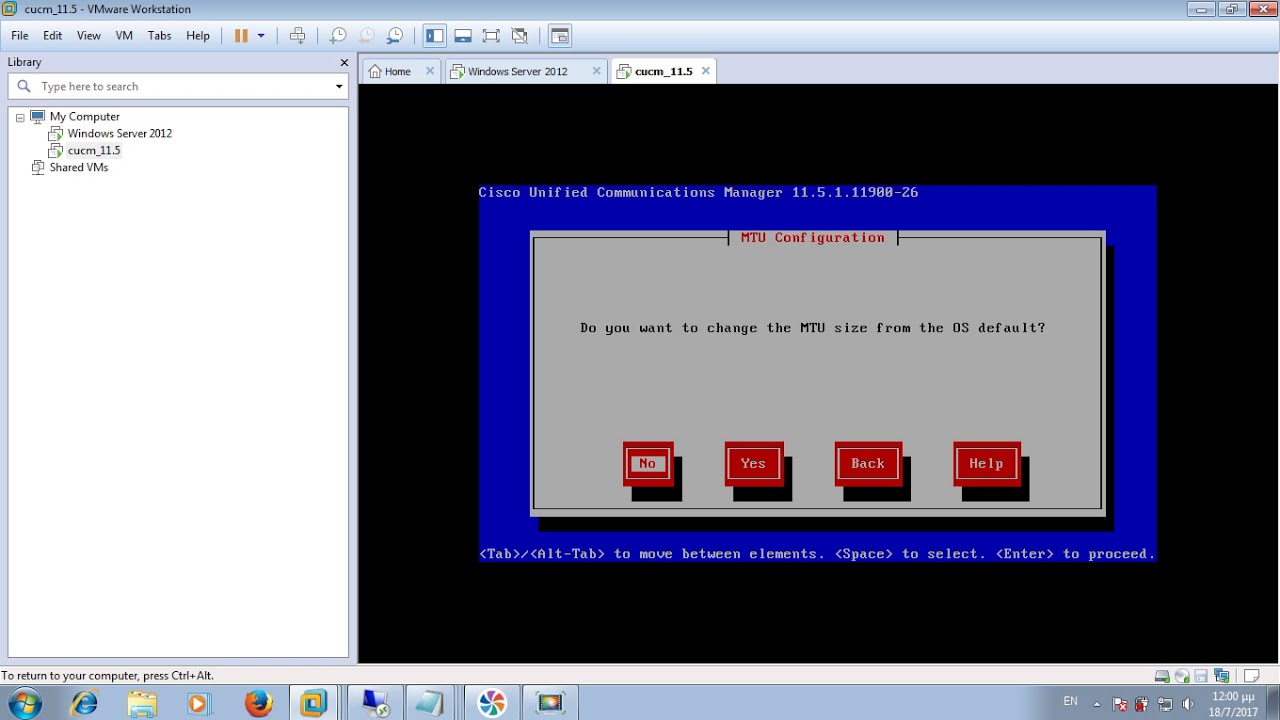Switch to the Home tab
This screenshot has height=720, width=1280.
pyautogui.click(x=397, y=71)
